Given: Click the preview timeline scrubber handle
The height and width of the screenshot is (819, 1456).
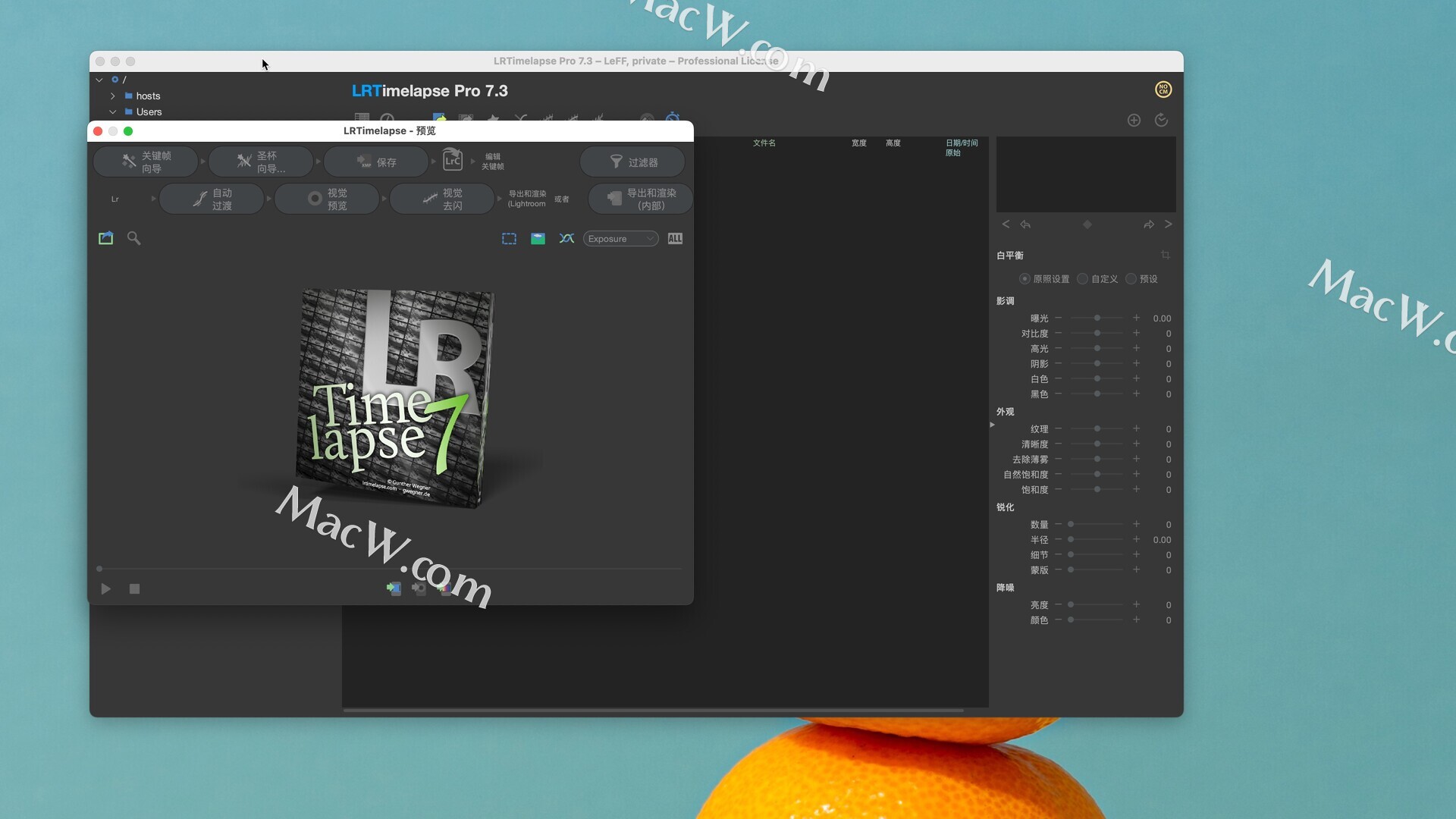Looking at the screenshot, I should click(99, 569).
